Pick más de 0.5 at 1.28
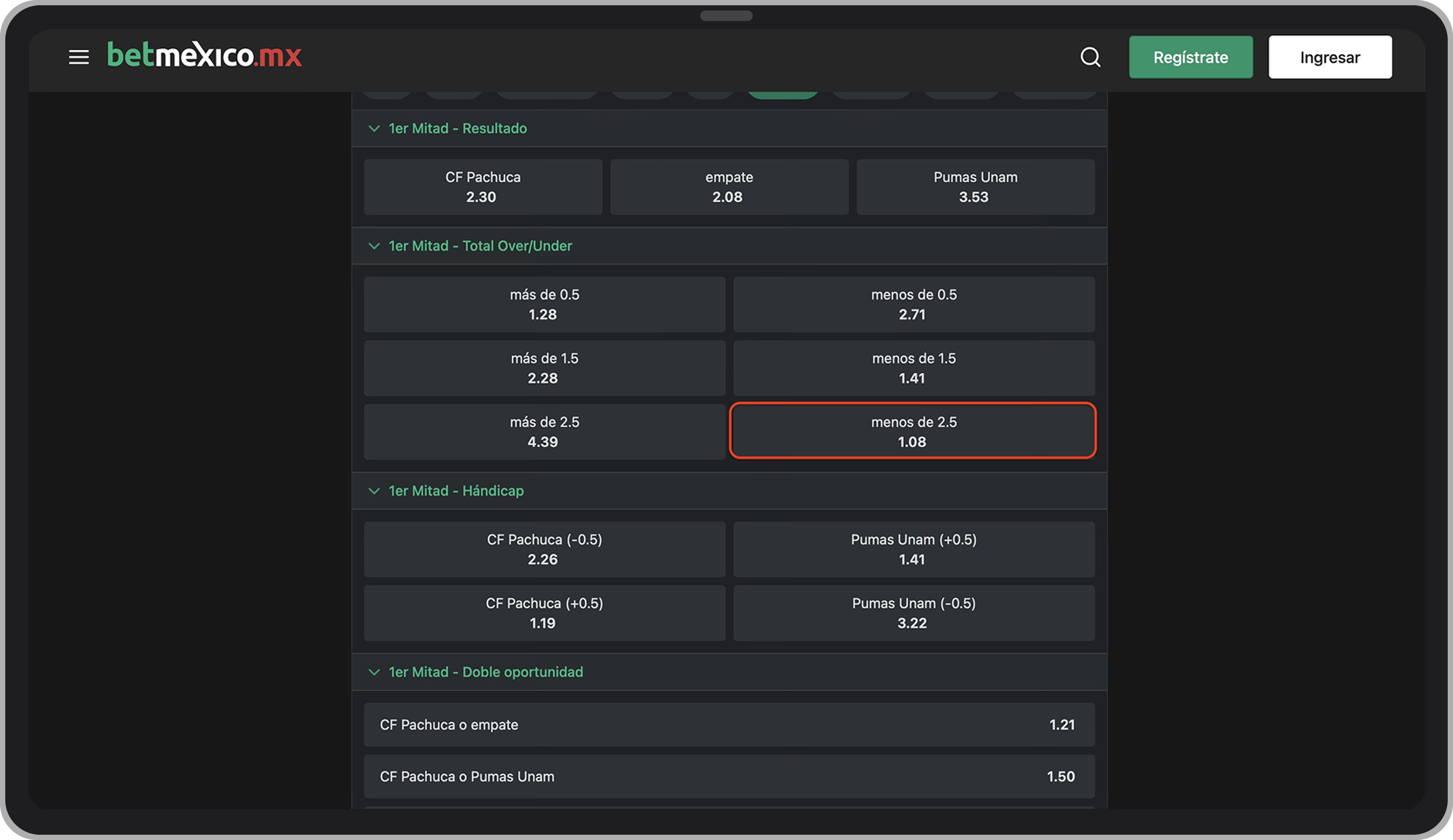1453x840 pixels. click(x=544, y=304)
